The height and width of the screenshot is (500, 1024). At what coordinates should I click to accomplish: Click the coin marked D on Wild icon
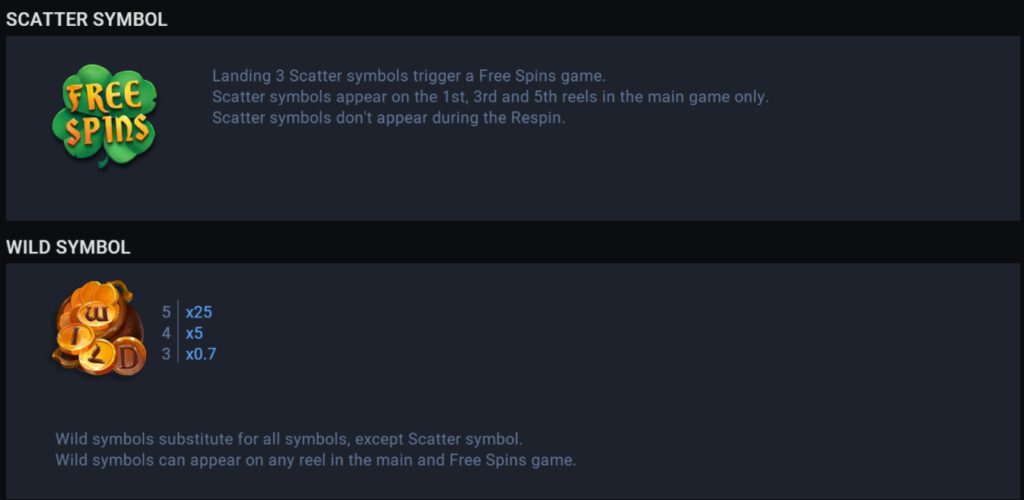pyautogui.click(x=128, y=357)
